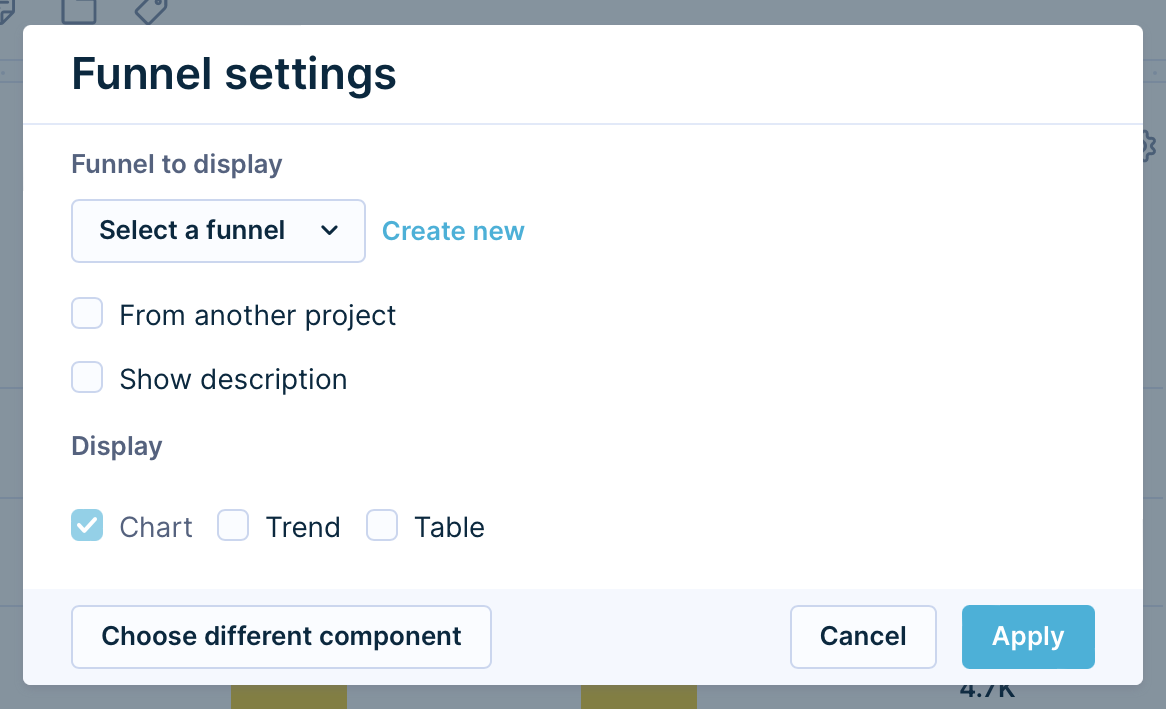Cancel the funnel settings dialog
The height and width of the screenshot is (709, 1166).
tap(863, 636)
